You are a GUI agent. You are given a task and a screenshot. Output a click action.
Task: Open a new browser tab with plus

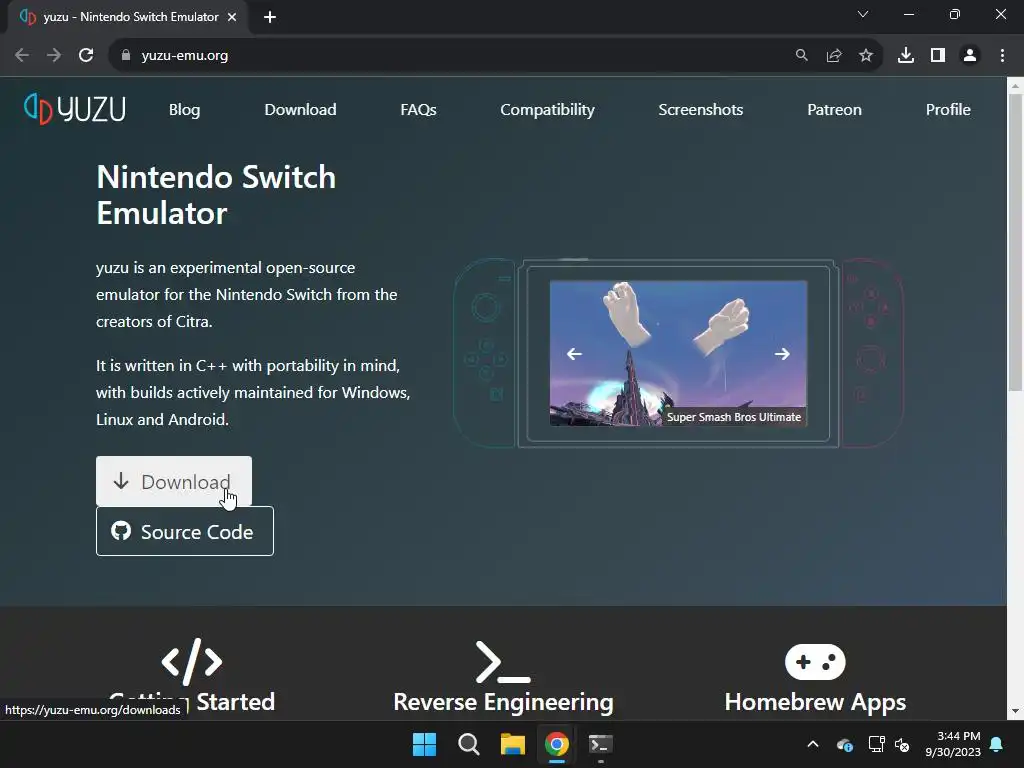click(270, 17)
